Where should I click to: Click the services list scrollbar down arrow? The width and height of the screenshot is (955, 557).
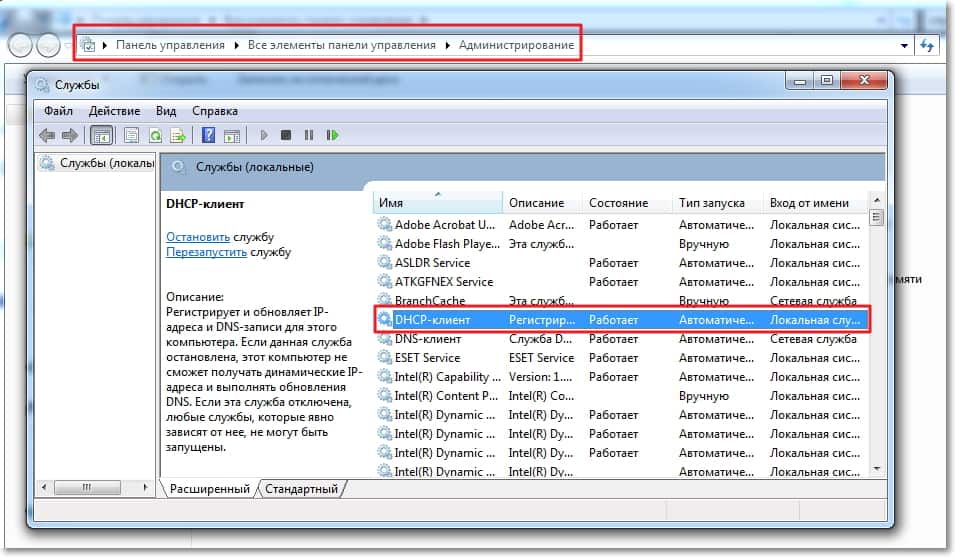876,467
